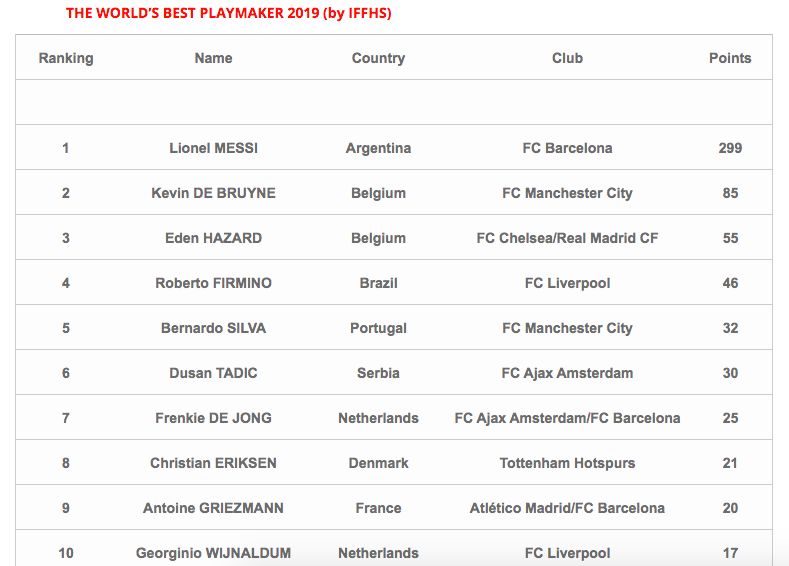This screenshot has width=789, height=566.
Task: Click Frenkie DE JONG's name
Action: 213,418
